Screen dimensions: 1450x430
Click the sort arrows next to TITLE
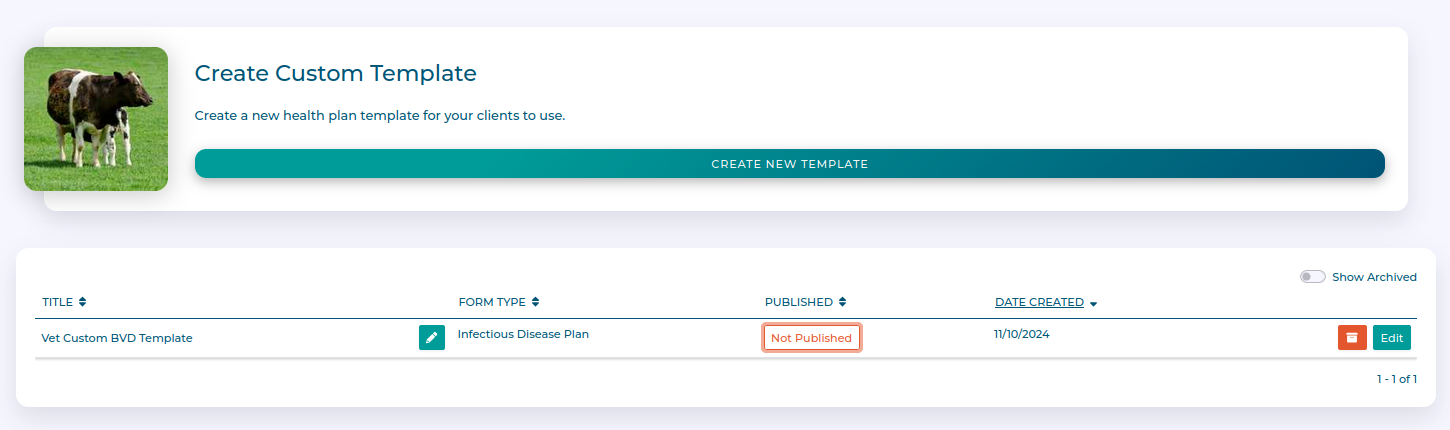[83, 302]
